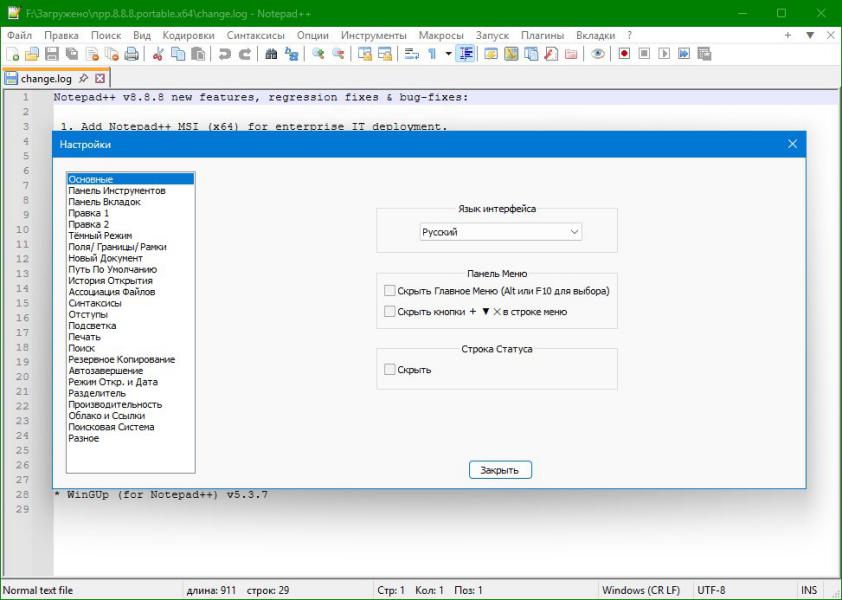Click the New file toolbar icon
Viewport: 842px width, 600px height.
(13, 54)
